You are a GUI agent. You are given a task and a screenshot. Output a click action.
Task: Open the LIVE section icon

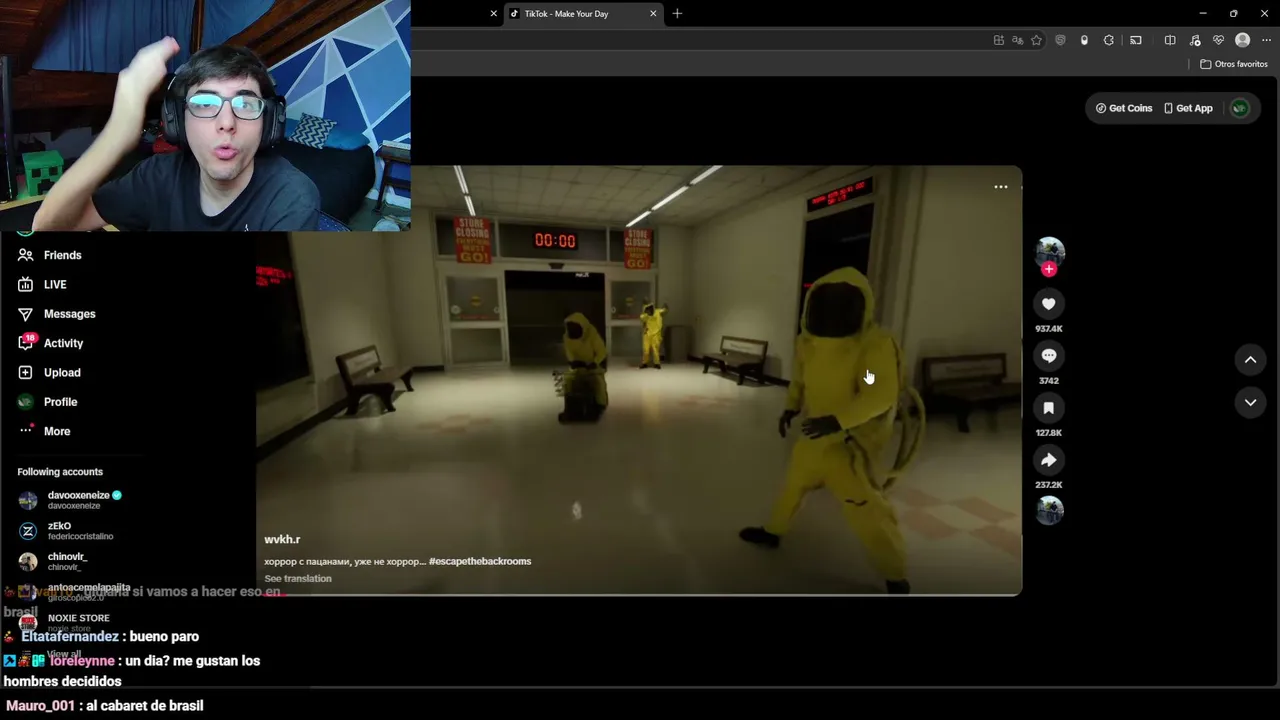coord(26,285)
